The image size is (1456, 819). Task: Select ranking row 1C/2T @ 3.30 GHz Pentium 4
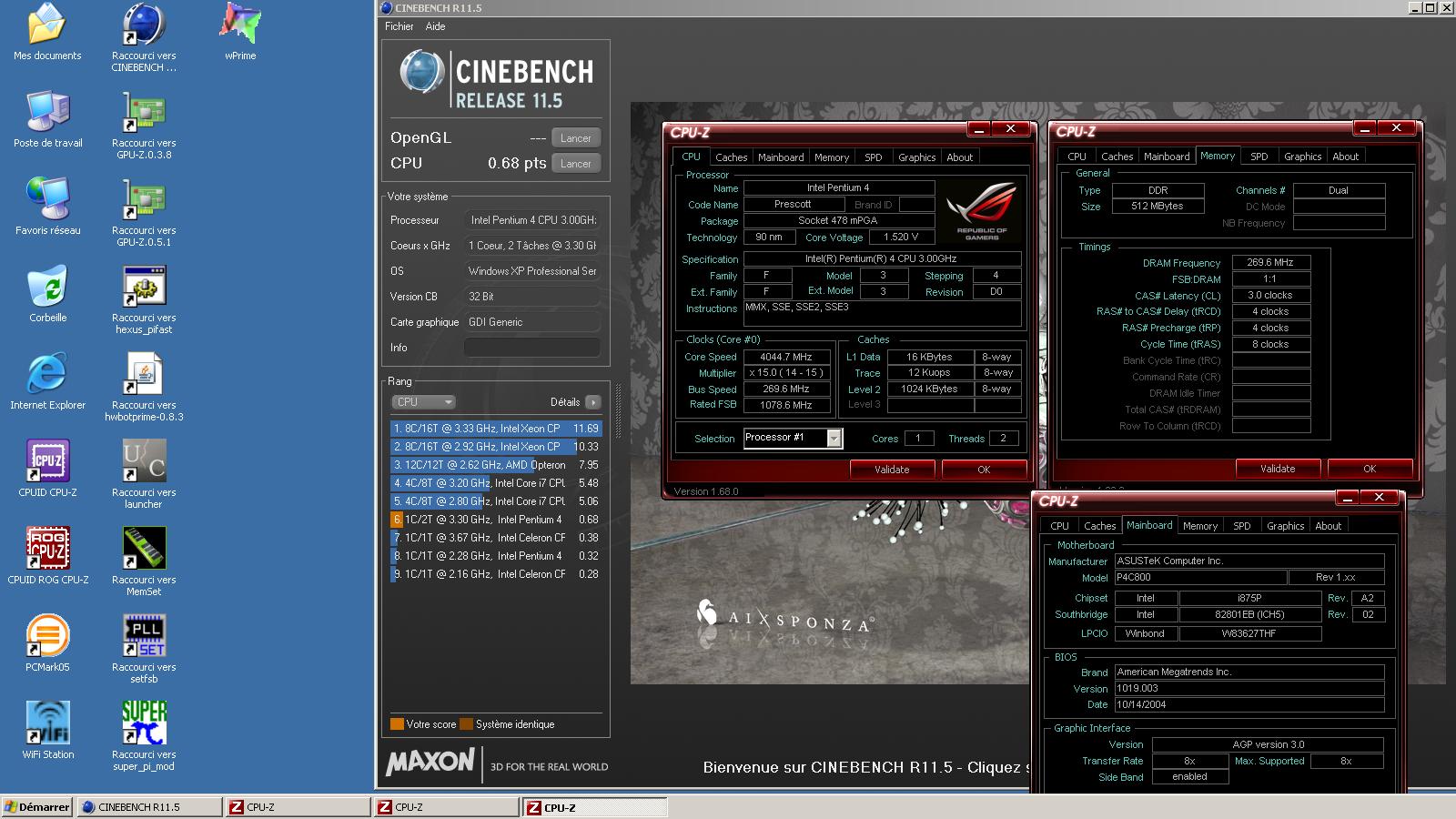point(496,520)
